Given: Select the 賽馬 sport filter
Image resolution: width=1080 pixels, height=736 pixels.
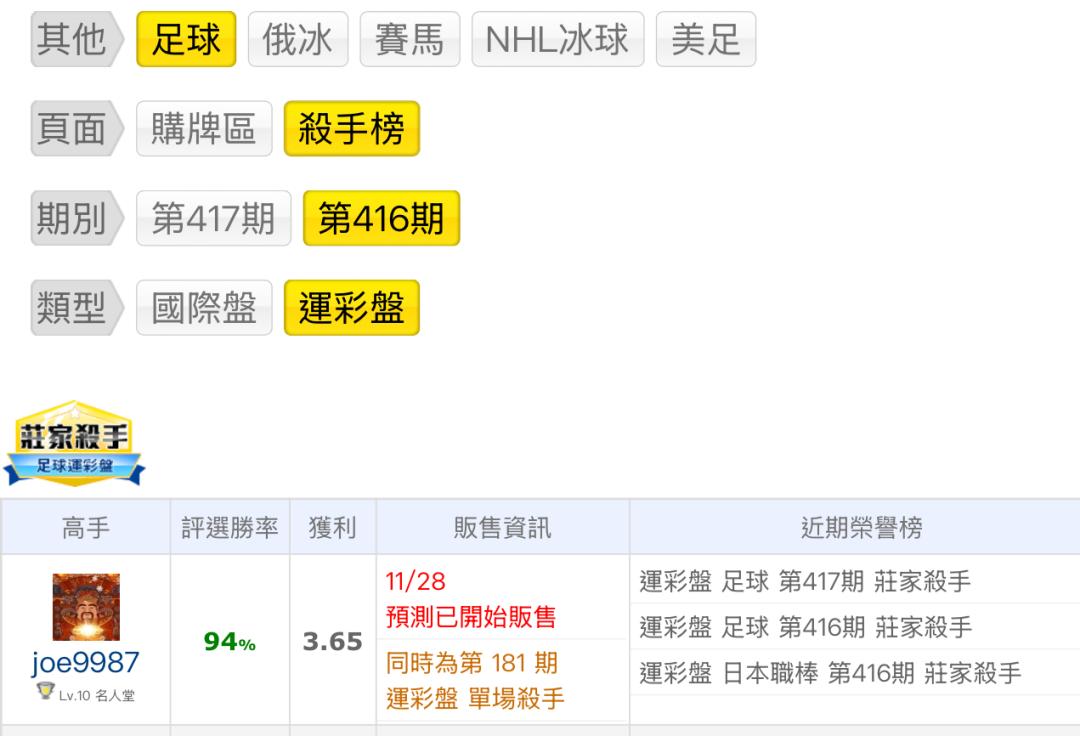Looking at the screenshot, I should 409,39.
